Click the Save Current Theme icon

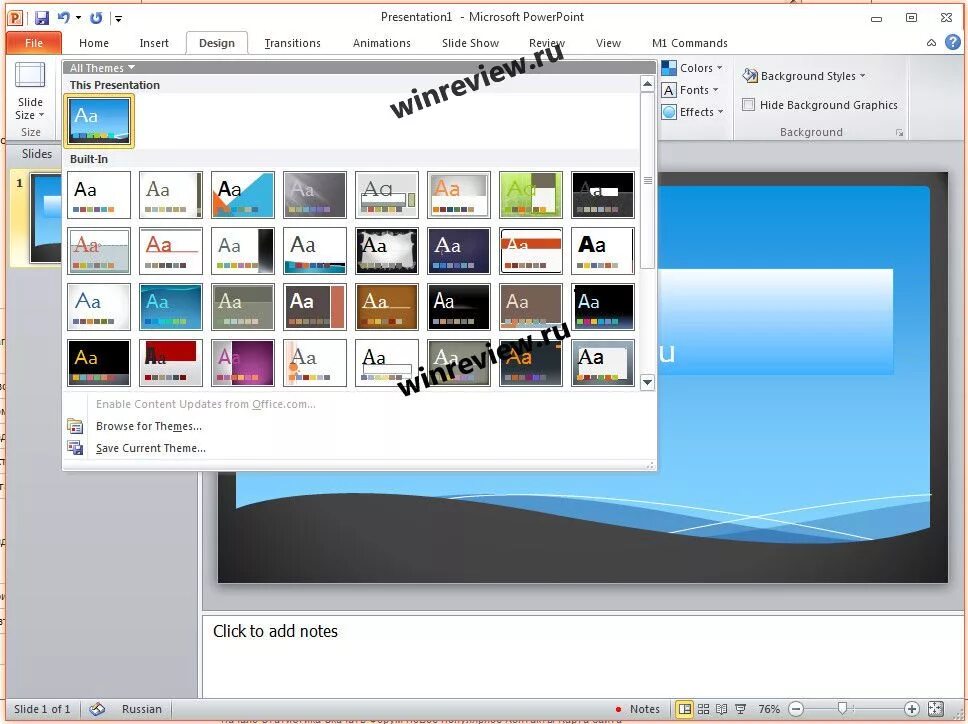pos(75,448)
